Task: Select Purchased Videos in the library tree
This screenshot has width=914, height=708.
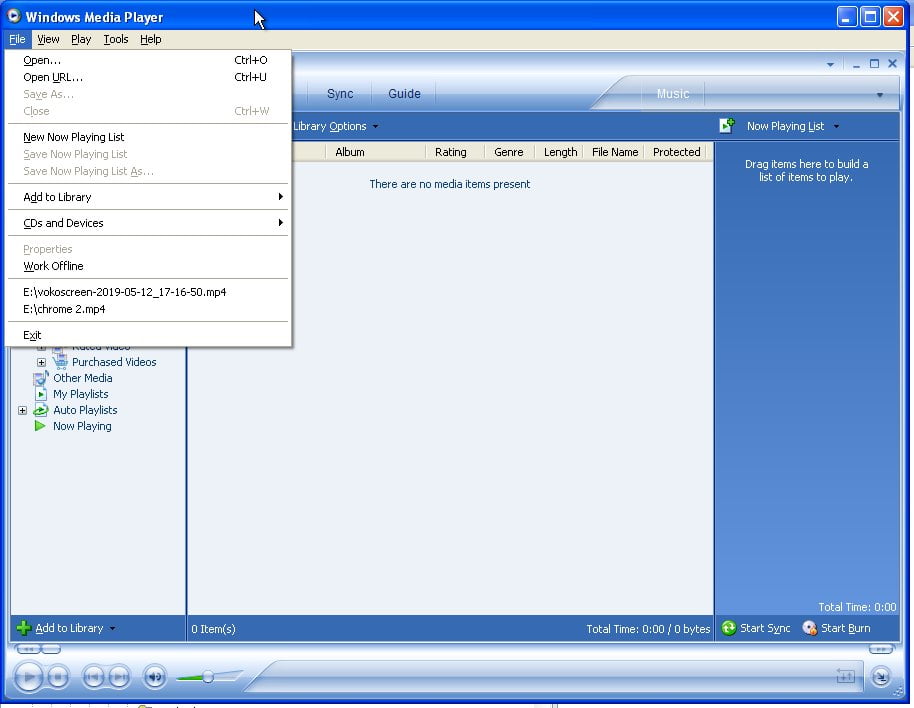Action: click(x=114, y=362)
